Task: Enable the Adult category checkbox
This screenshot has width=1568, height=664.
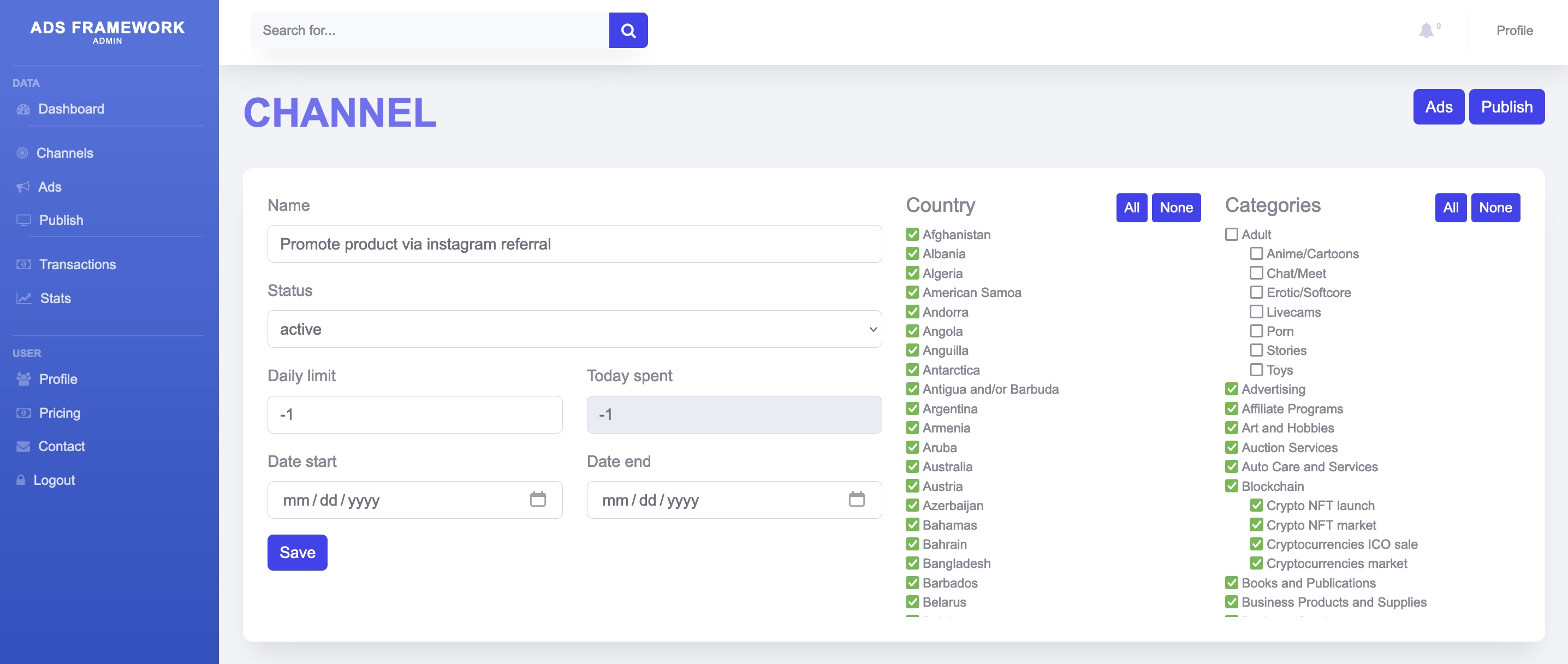Action: point(1231,234)
